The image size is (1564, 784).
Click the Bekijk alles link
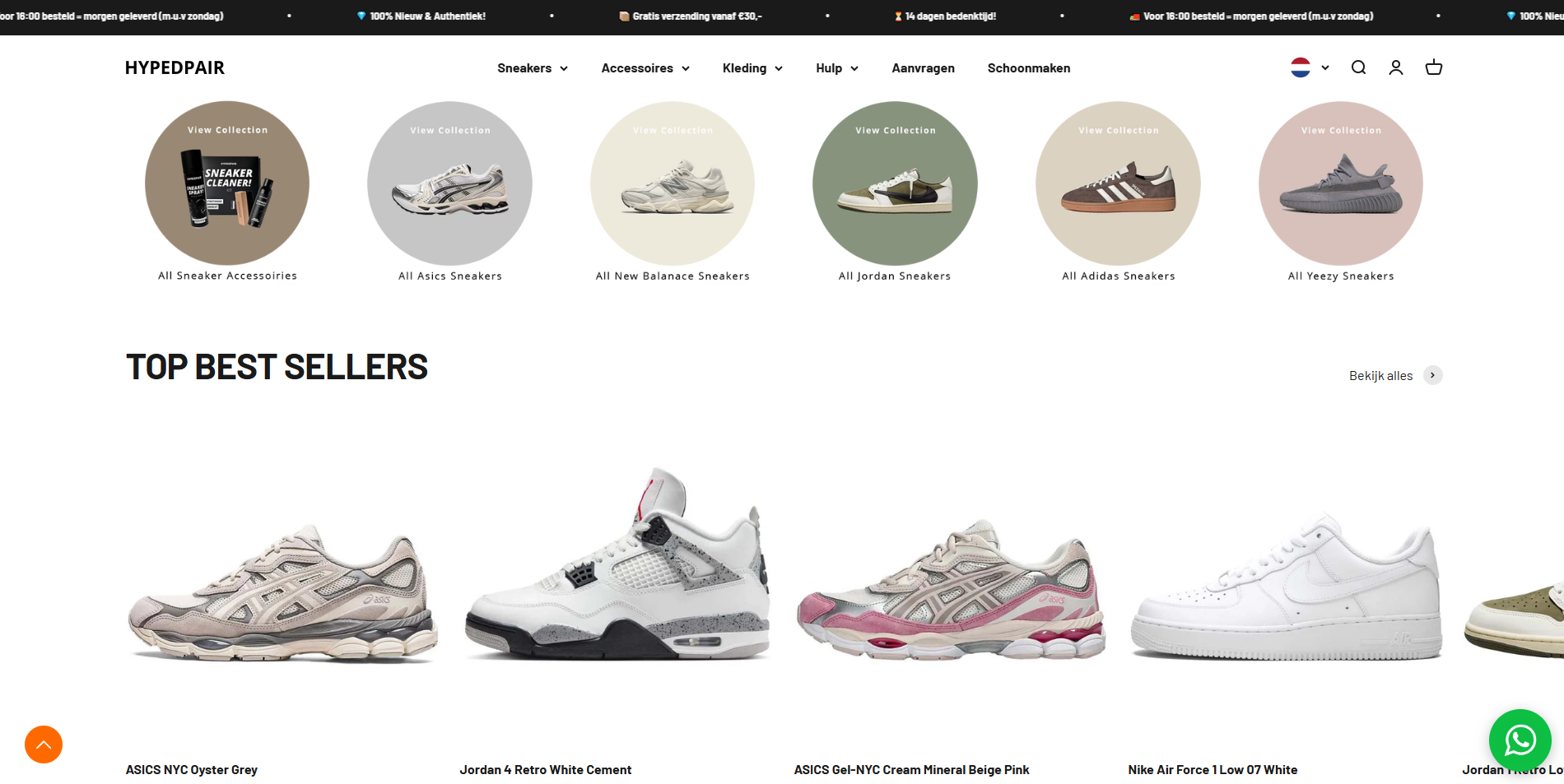1380,376
